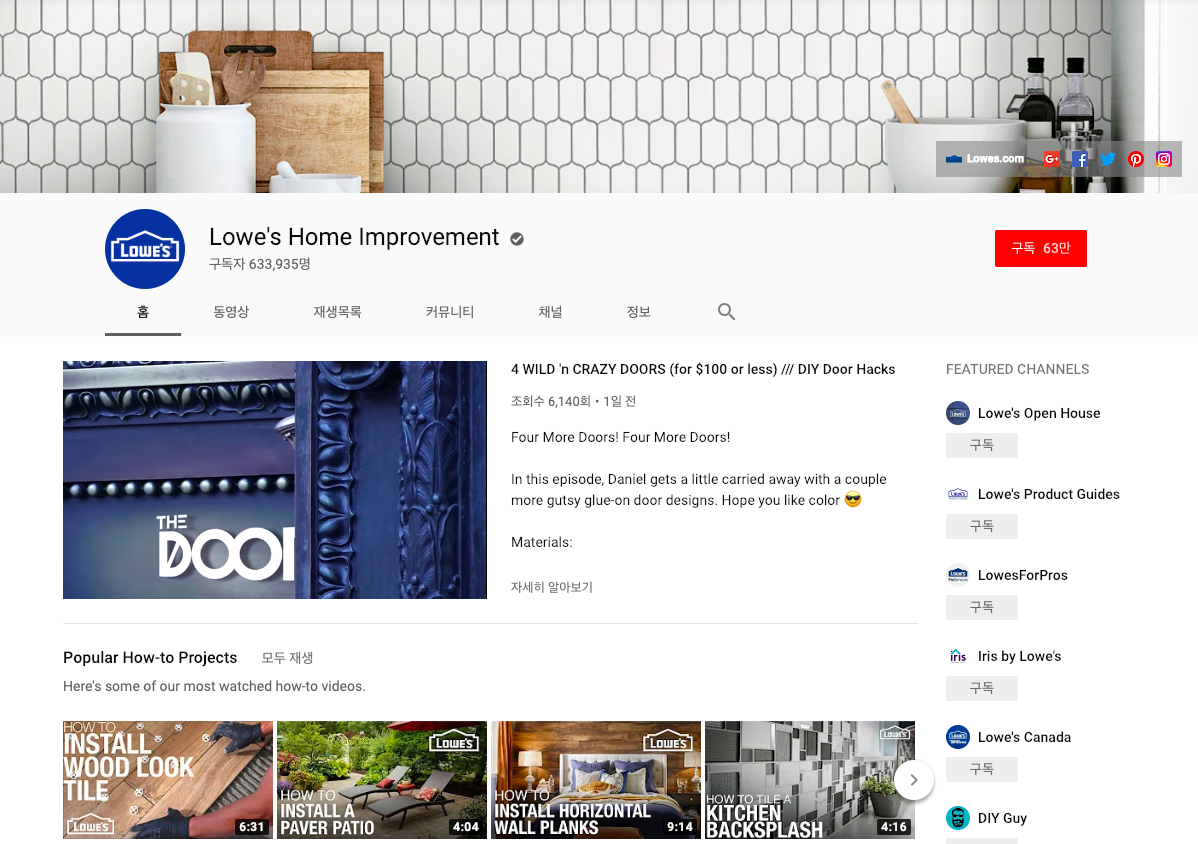Screen dimensions: 1198x844
Task: Open Lowe's Open House channel avatar
Action: (x=958, y=413)
